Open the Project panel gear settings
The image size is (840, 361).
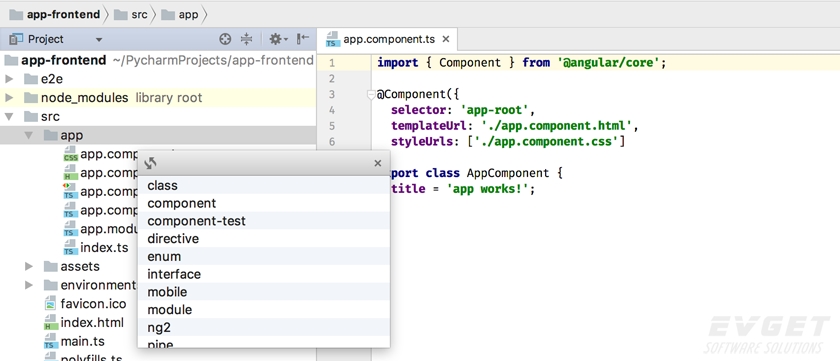pyautogui.click(x=278, y=39)
